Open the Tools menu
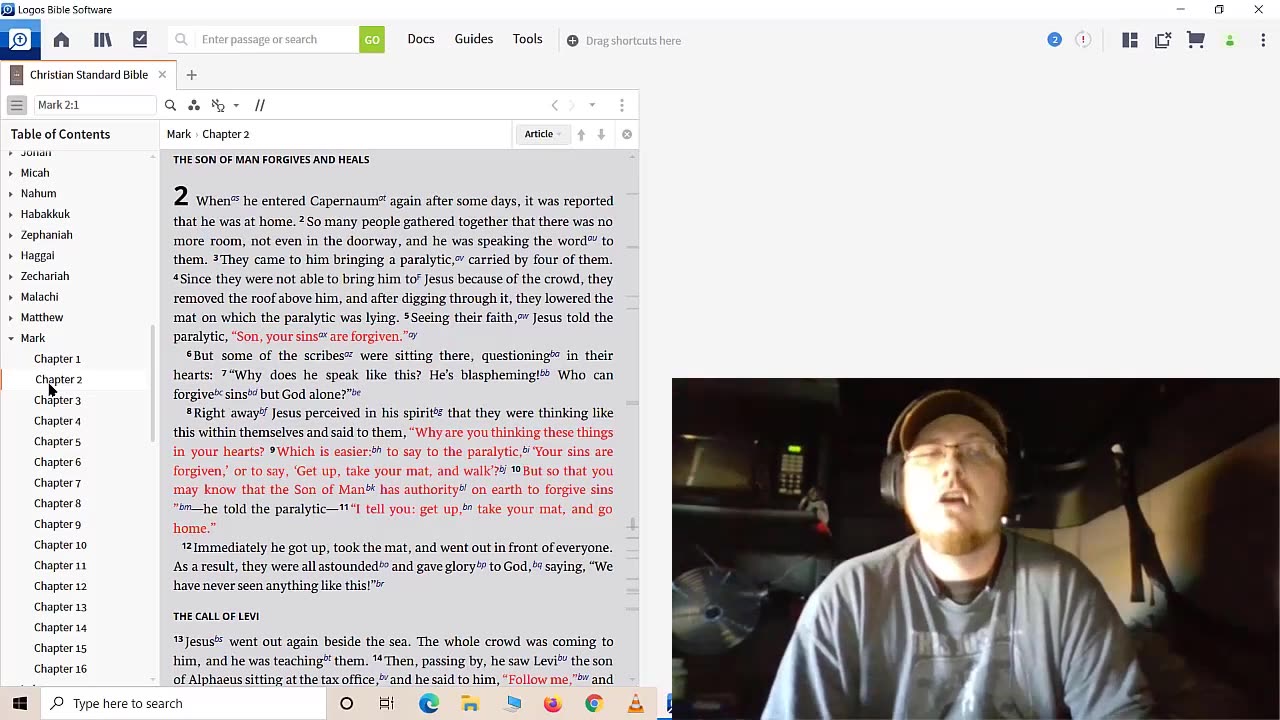This screenshot has height=720, width=1280. tap(528, 39)
